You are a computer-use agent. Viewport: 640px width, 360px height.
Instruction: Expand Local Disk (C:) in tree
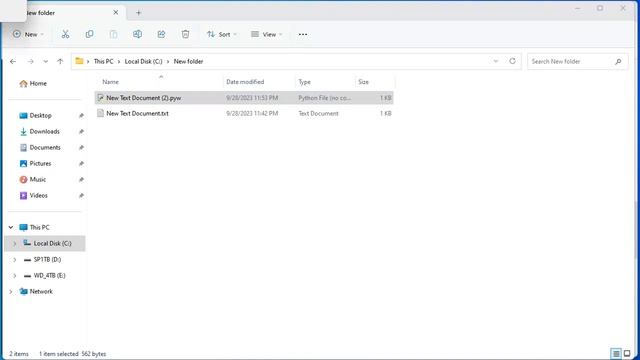(15, 243)
